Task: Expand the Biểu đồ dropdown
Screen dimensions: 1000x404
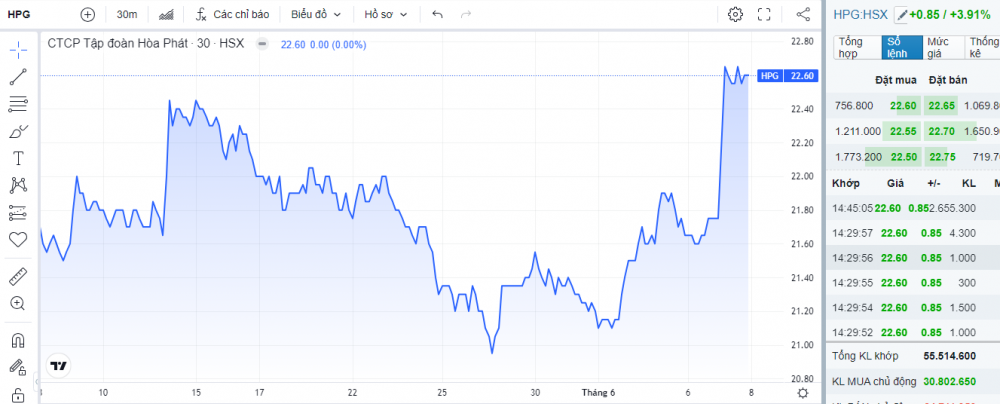Action: click(316, 14)
